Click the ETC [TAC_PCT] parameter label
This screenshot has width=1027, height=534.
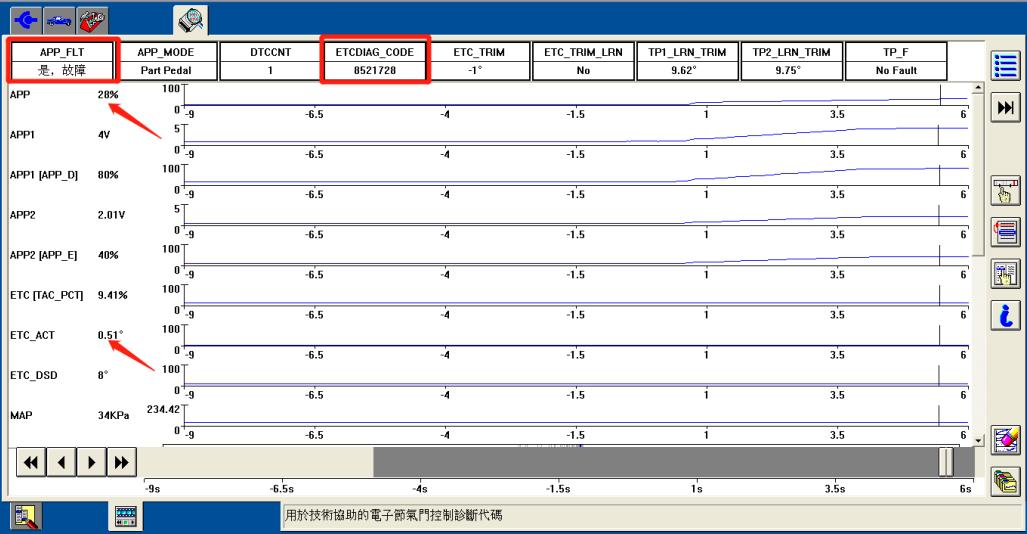47,296
